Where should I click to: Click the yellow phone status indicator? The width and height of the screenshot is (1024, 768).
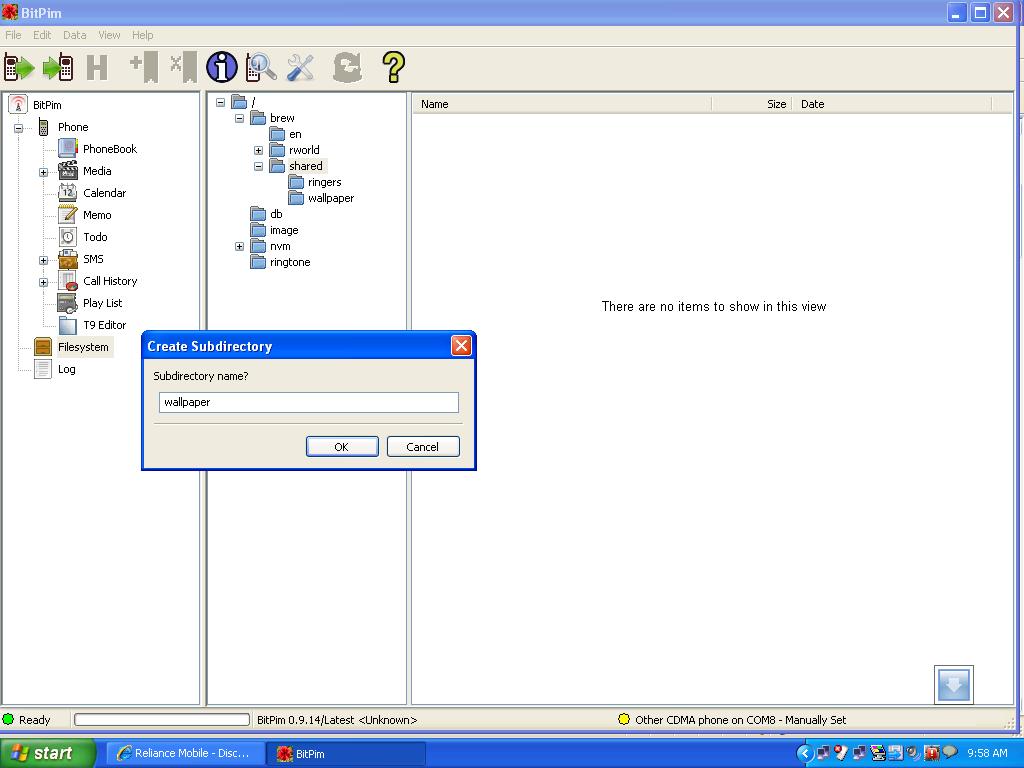pyautogui.click(x=624, y=719)
